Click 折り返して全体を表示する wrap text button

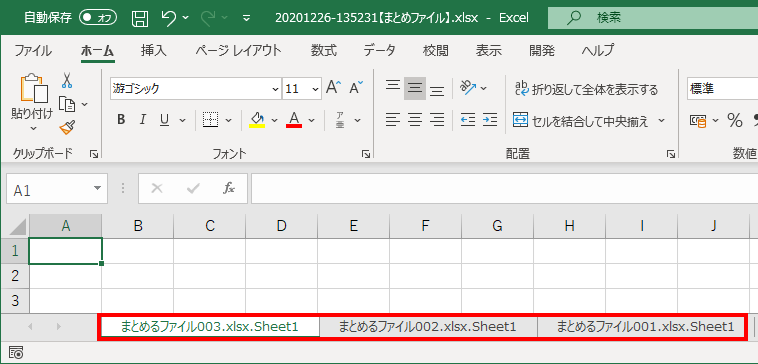586,89
